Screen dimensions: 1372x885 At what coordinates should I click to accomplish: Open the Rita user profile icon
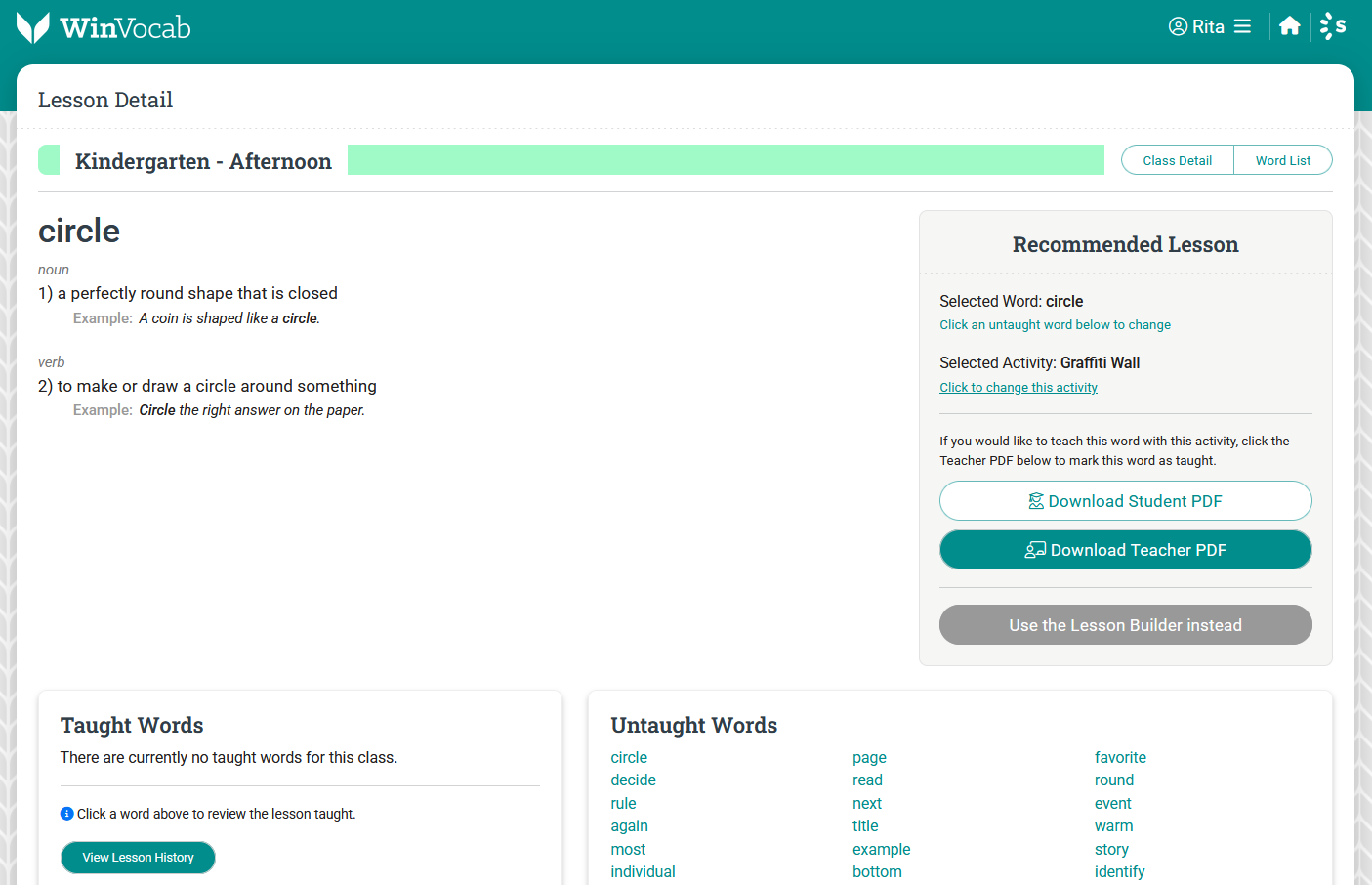click(x=1178, y=26)
